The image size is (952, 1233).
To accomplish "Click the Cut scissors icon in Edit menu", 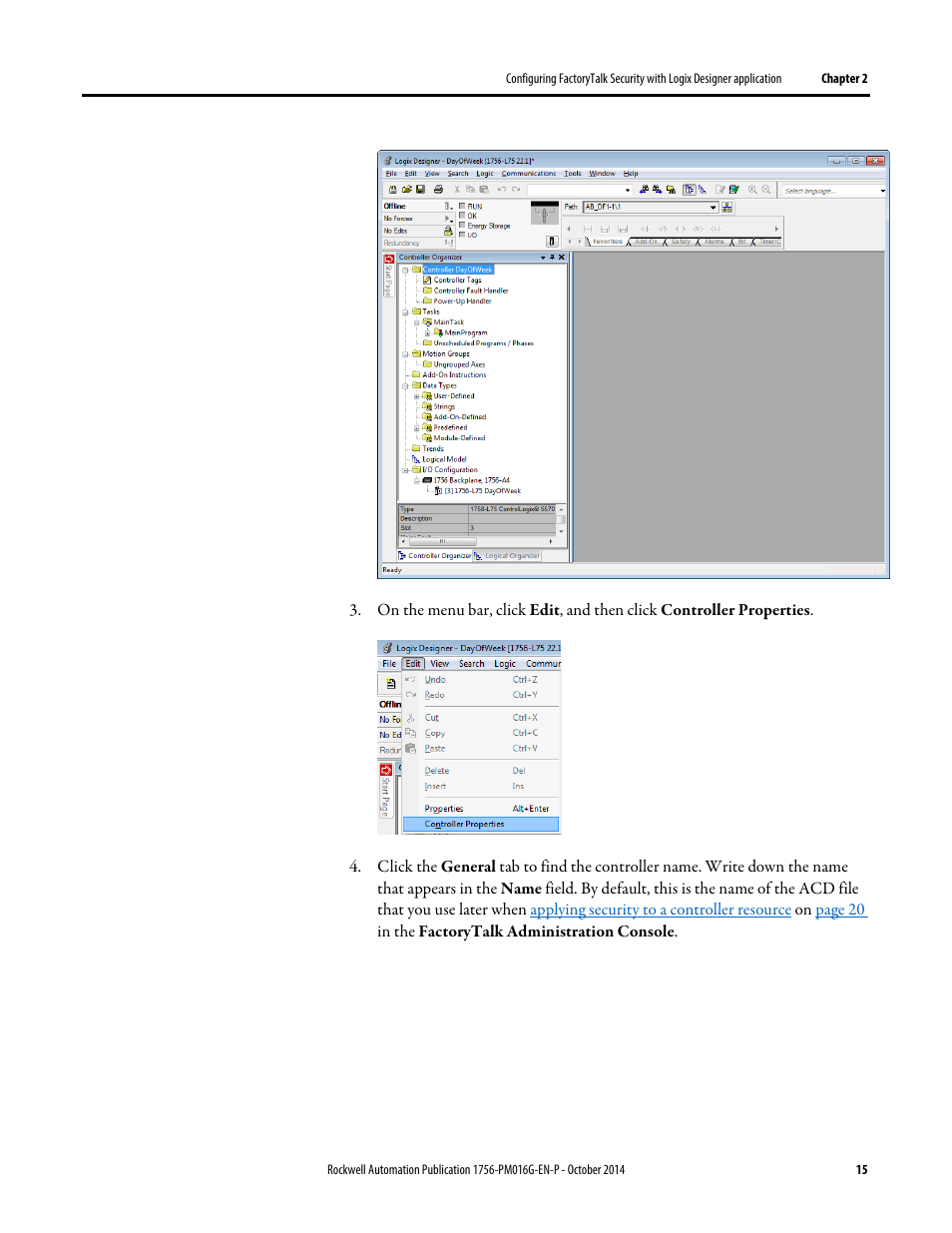I will point(410,718).
